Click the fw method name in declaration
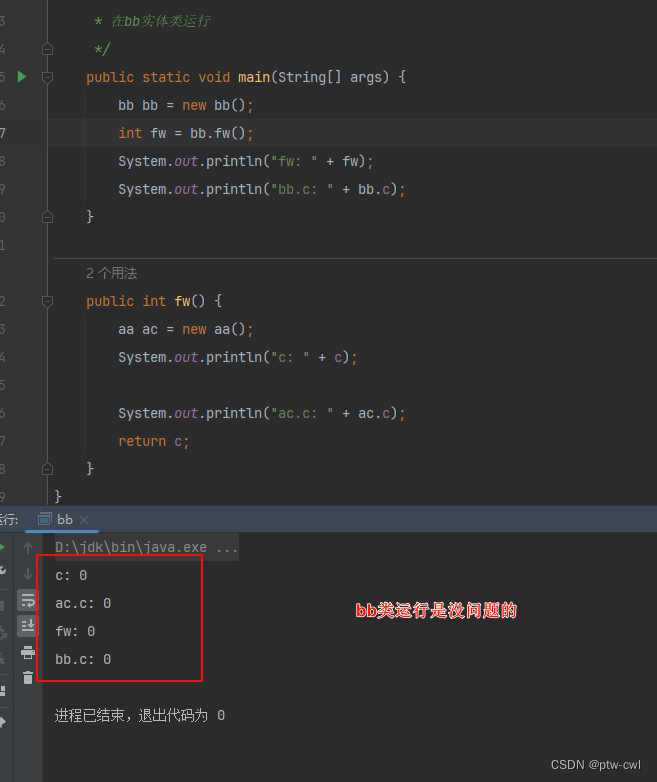This screenshot has height=782, width=657. pyautogui.click(x=182, y=301)
